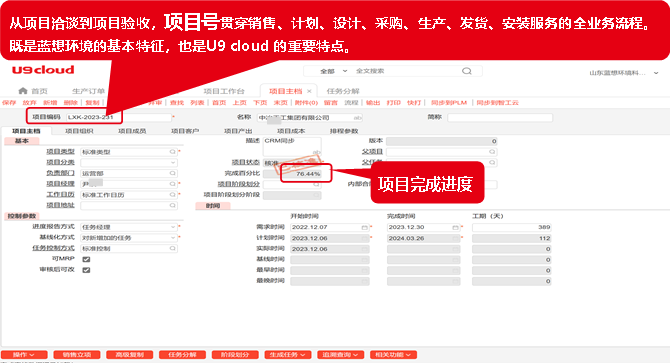671x364 pixels.
Task: Click 留言 in the toolbar
Action: [330, 103]
